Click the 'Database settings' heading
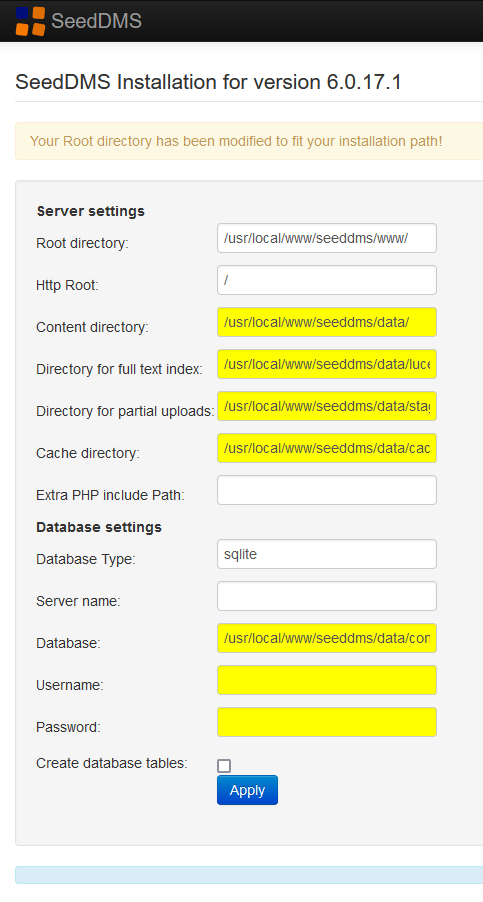483x902 pixels. tap(99, 527)
